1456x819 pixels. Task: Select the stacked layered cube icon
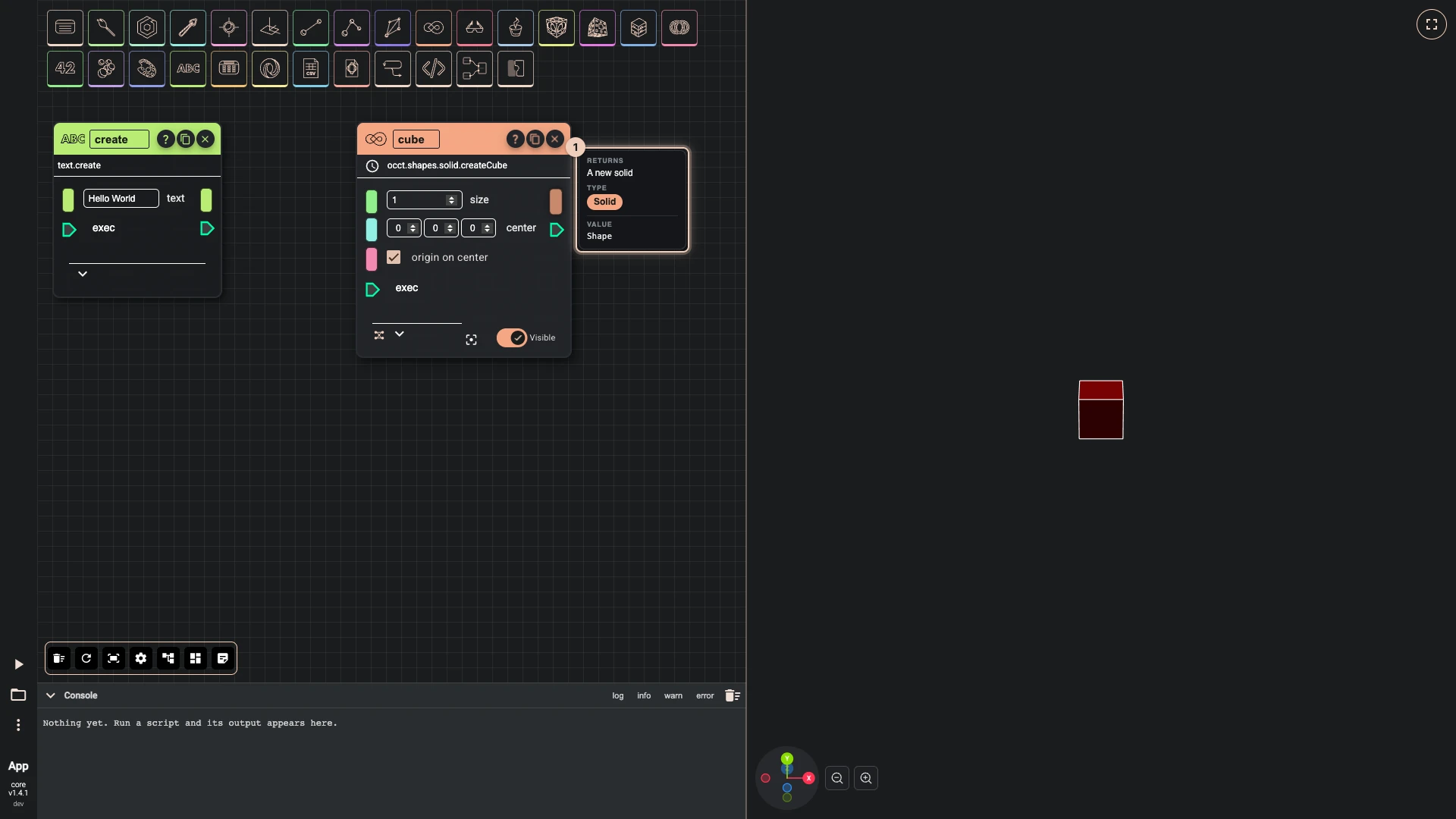639,28
